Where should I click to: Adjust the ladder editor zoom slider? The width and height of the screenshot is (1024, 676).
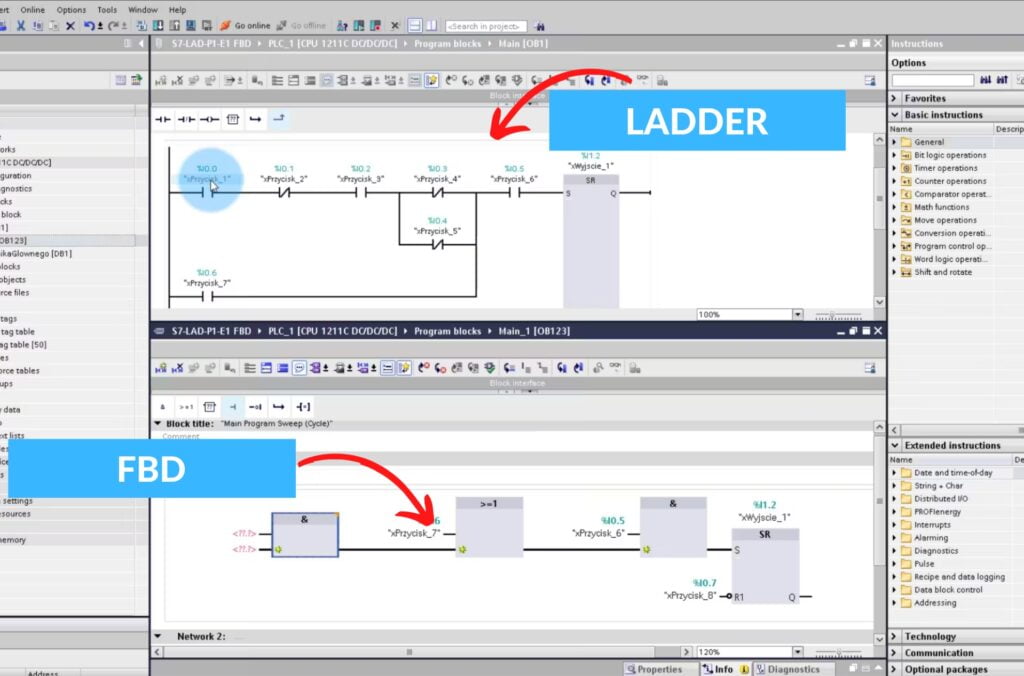(830, 314)
